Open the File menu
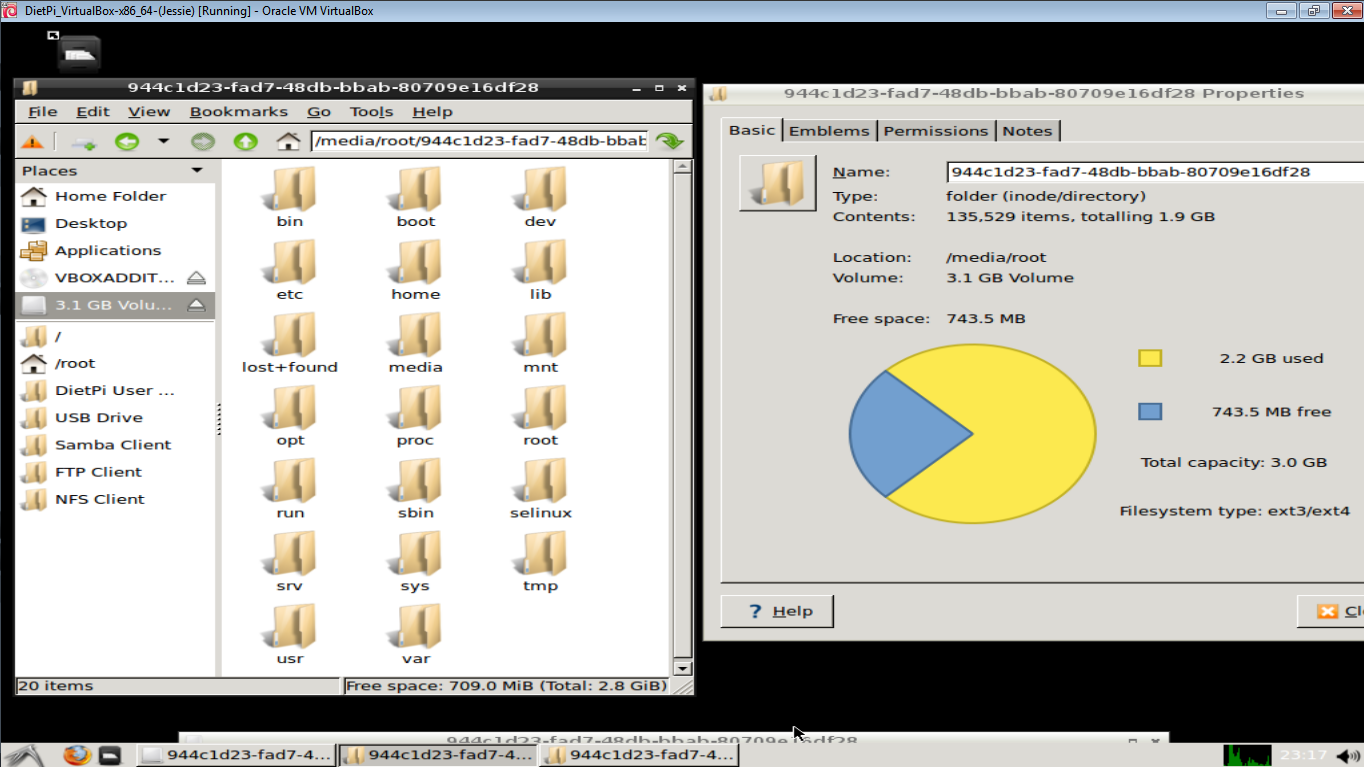1364x767 pixels. (x=42, y=112)
